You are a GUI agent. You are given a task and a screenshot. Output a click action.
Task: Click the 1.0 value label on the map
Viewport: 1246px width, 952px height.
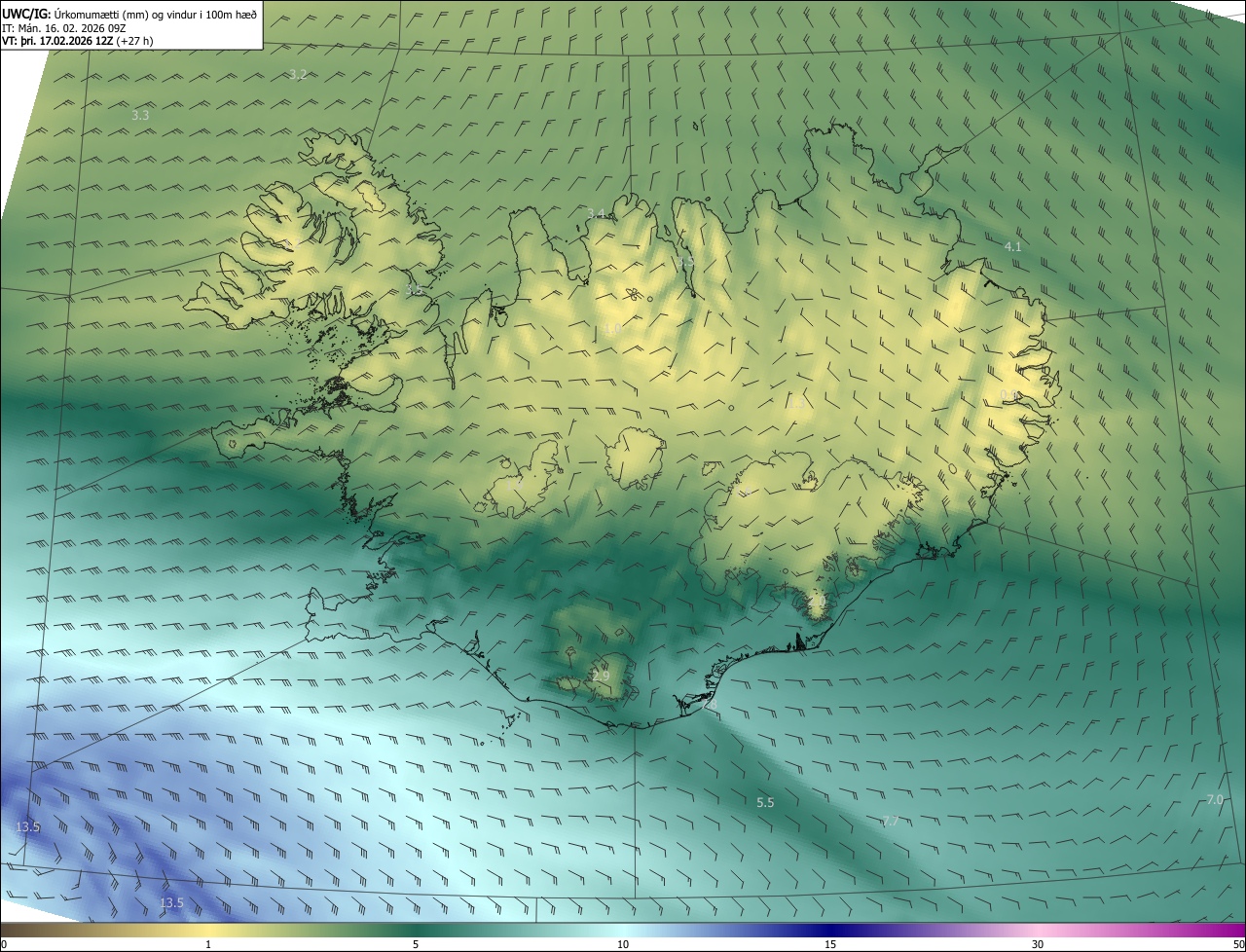pyautogui.click(x=611, y=331)
